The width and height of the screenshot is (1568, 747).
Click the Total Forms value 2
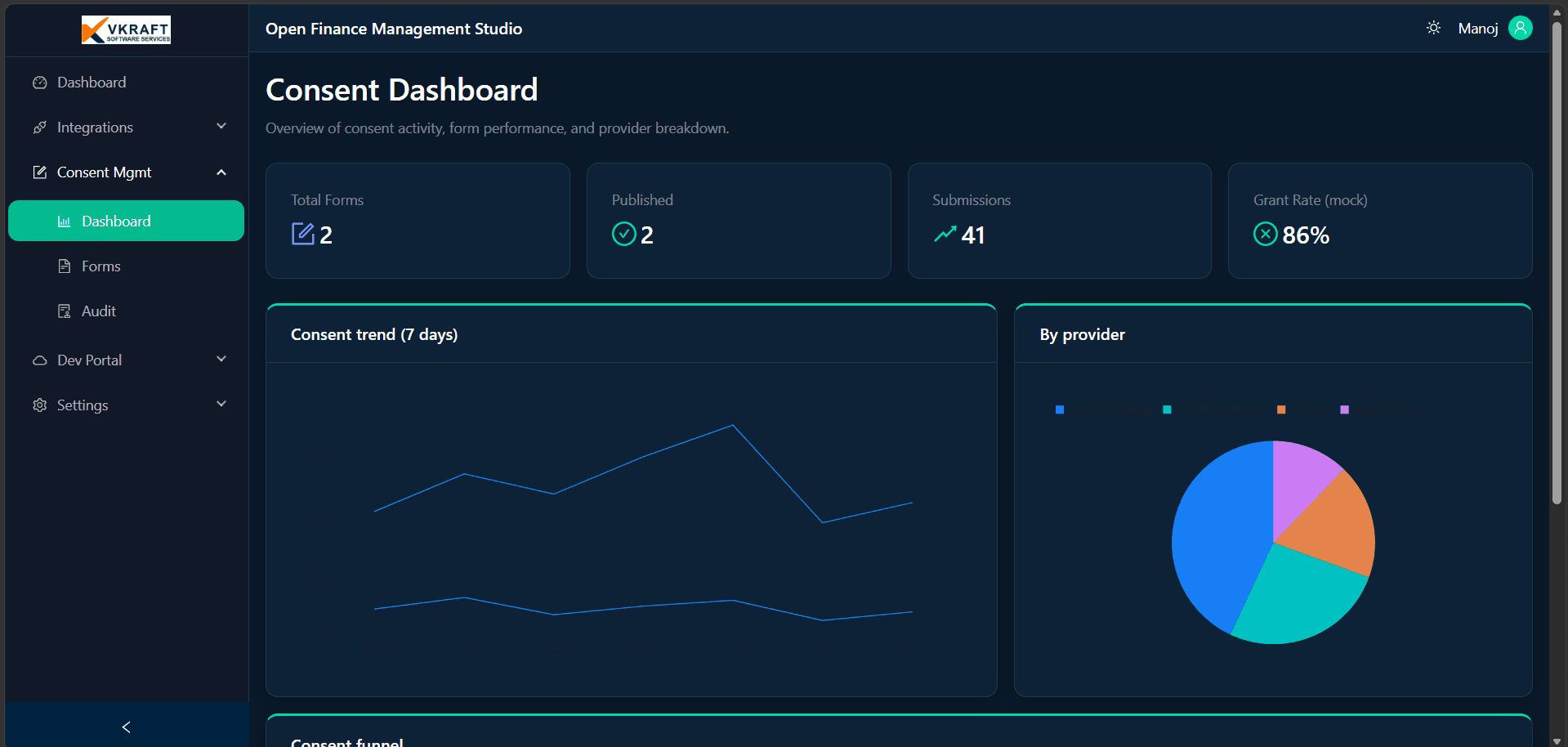click(326, 235)
